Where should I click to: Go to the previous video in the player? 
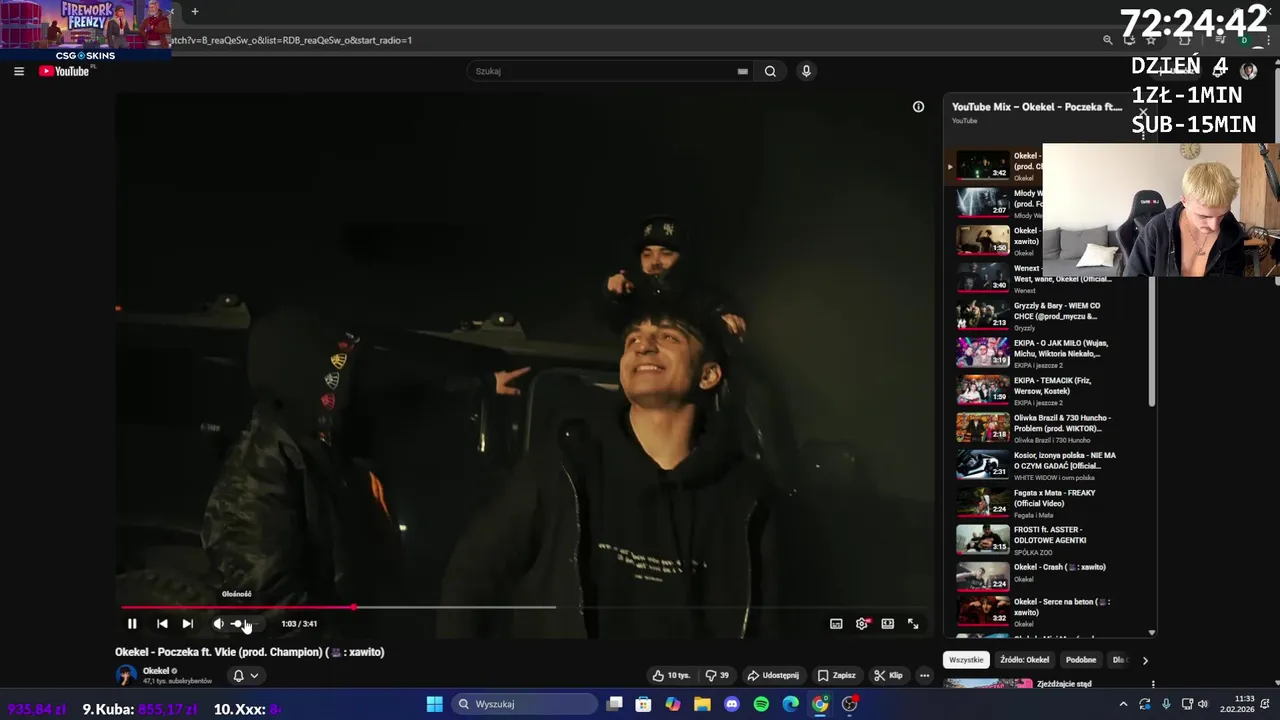tap(162, 624)
